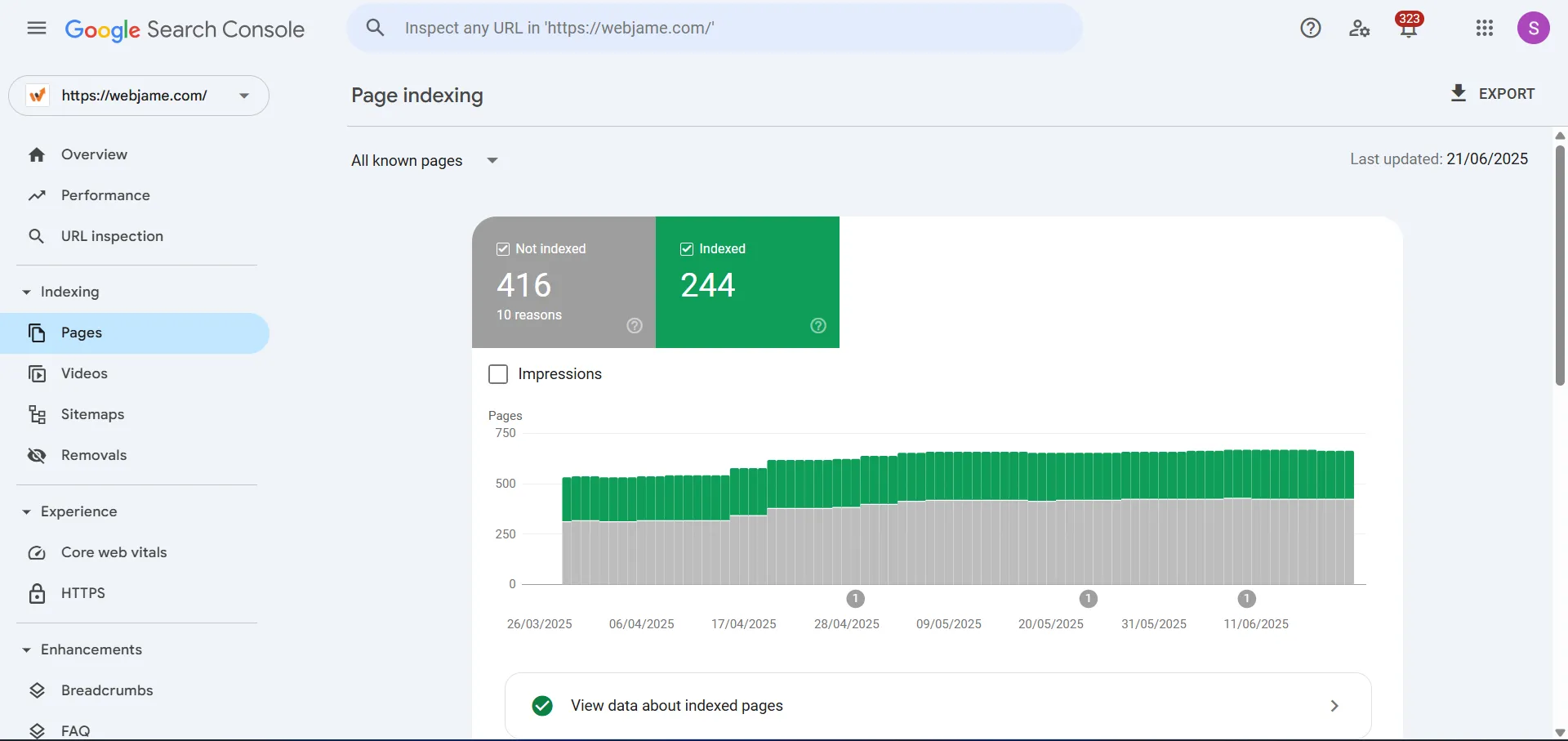This screenshot has height=741, width=1568.
Task: Click the Inspect any URL search field
Action: [715, 28]
